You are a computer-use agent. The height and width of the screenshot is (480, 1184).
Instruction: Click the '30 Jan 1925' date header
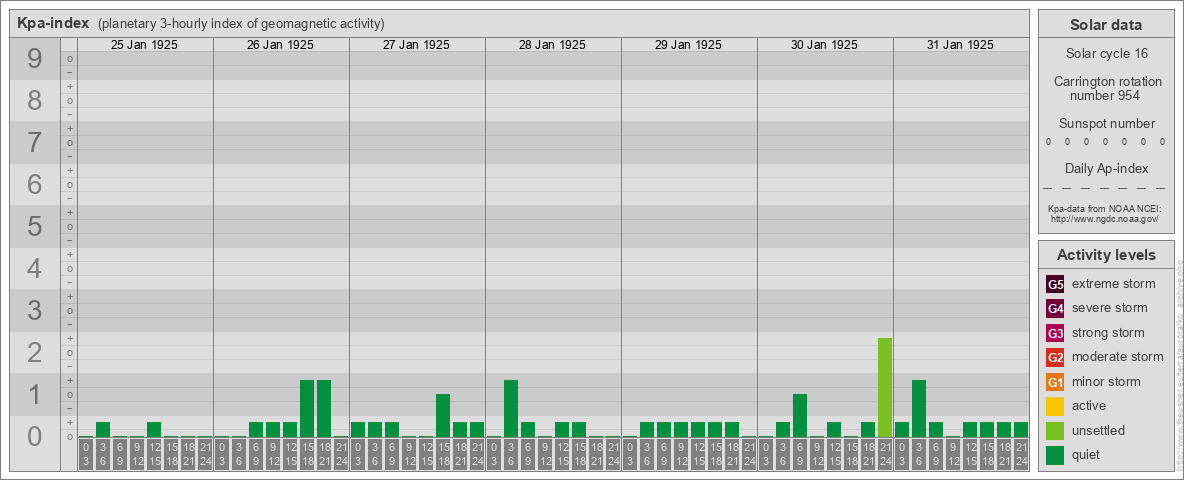(x=825, y=45)
